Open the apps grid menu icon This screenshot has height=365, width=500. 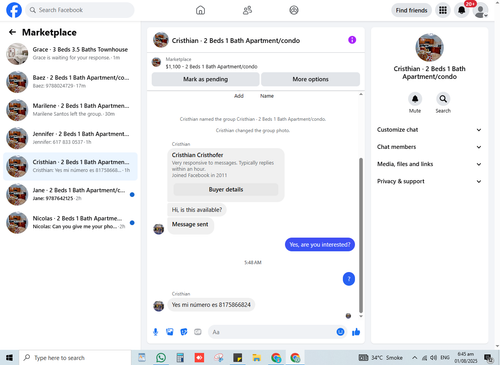point(443,10)
